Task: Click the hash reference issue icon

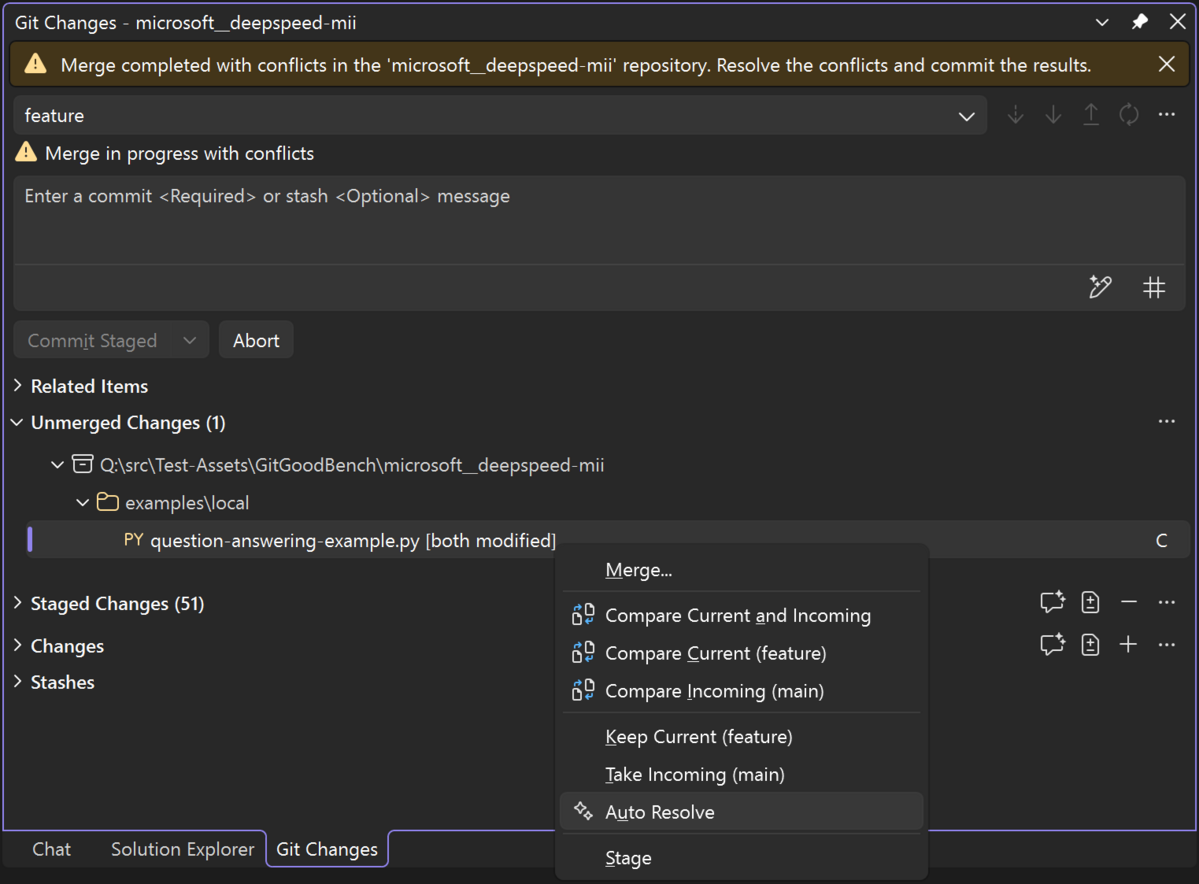Action: pos(1154,288)
